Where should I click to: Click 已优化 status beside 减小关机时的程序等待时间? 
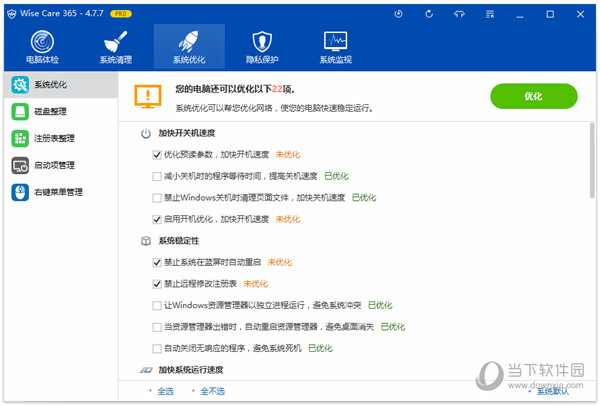point(336,176)
